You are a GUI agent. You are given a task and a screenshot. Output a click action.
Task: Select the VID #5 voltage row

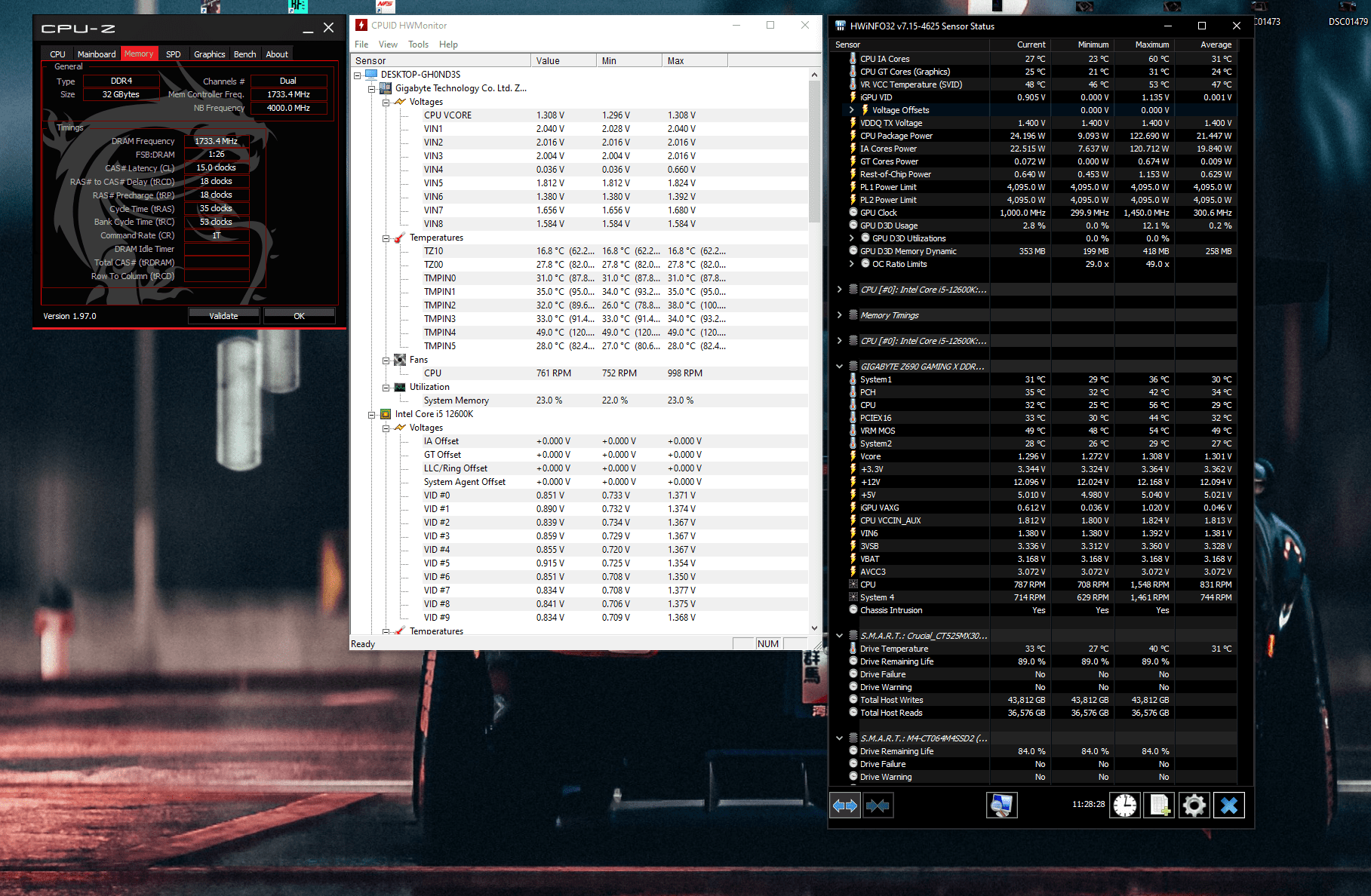(x=580, y=563)
